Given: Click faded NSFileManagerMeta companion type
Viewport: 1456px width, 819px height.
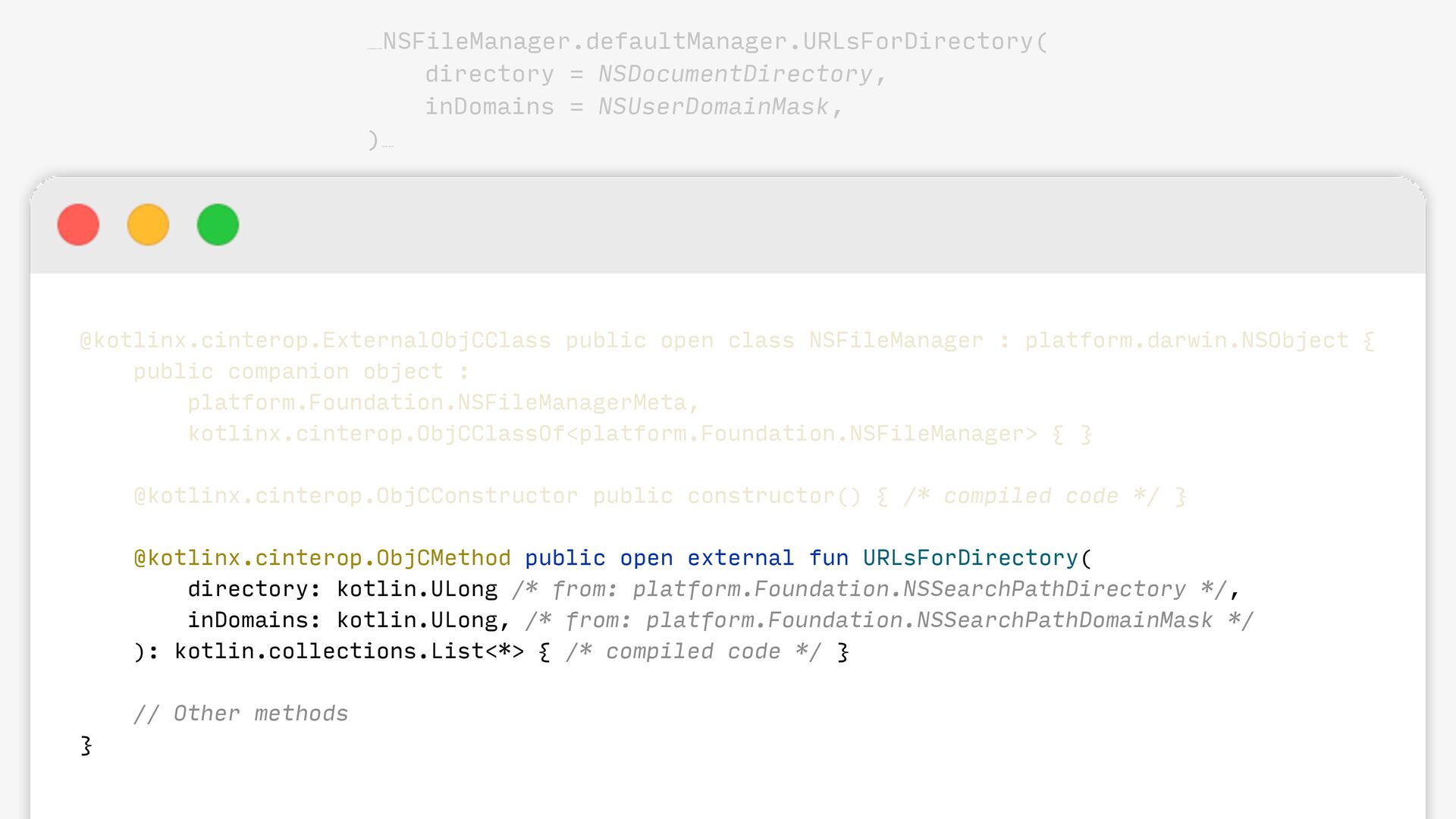Looking at the screenshot, I should pyautogui.click(x=572, y=403).
